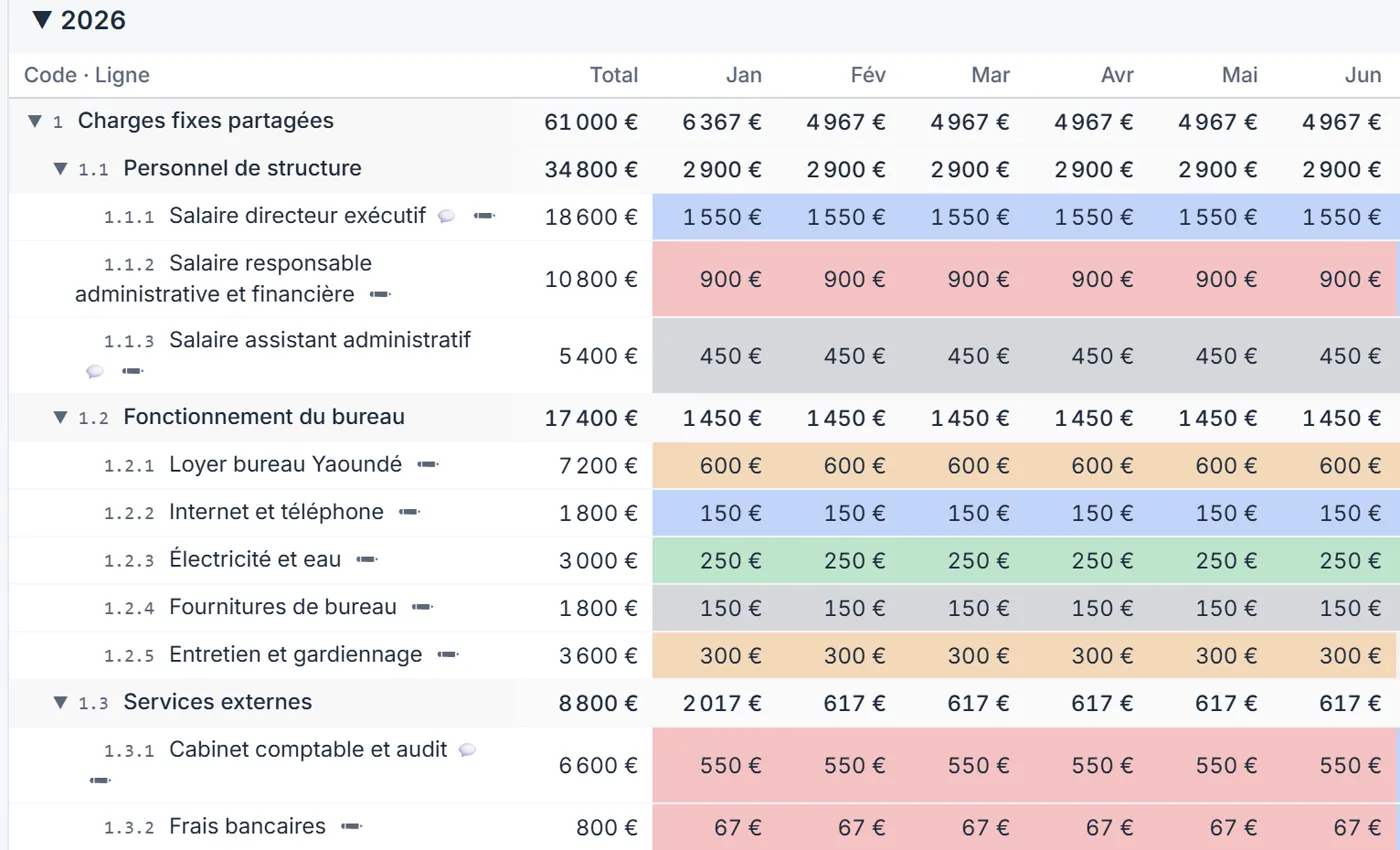The width and height of the screenshot is (1400, 850).
Task: Click the Entretien et gardiennage line label
Action: (x=295, y=655)
